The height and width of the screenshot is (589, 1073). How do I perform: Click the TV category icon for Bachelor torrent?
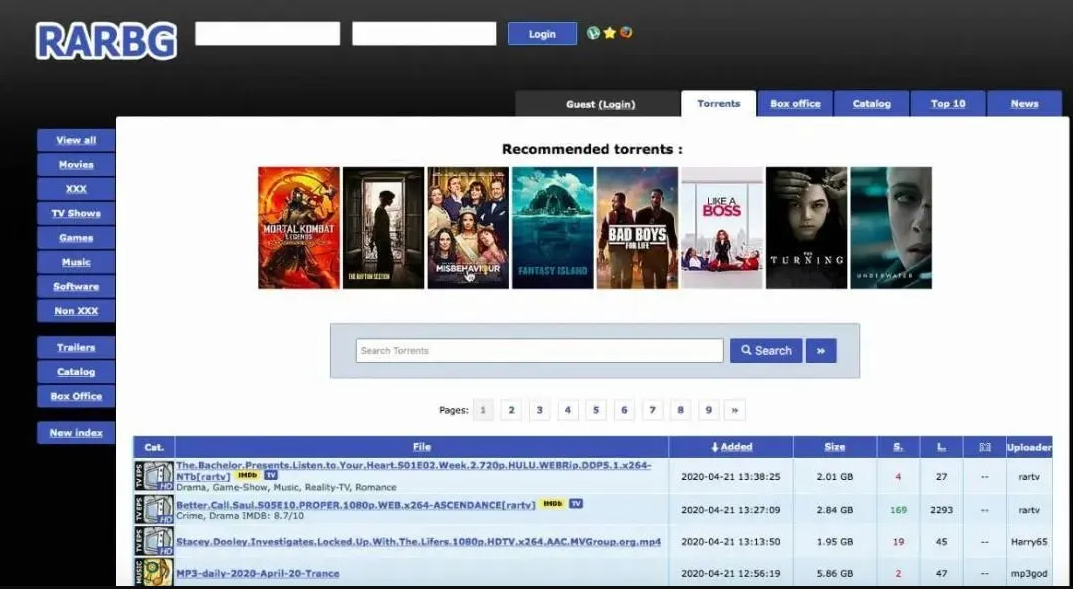154,475
